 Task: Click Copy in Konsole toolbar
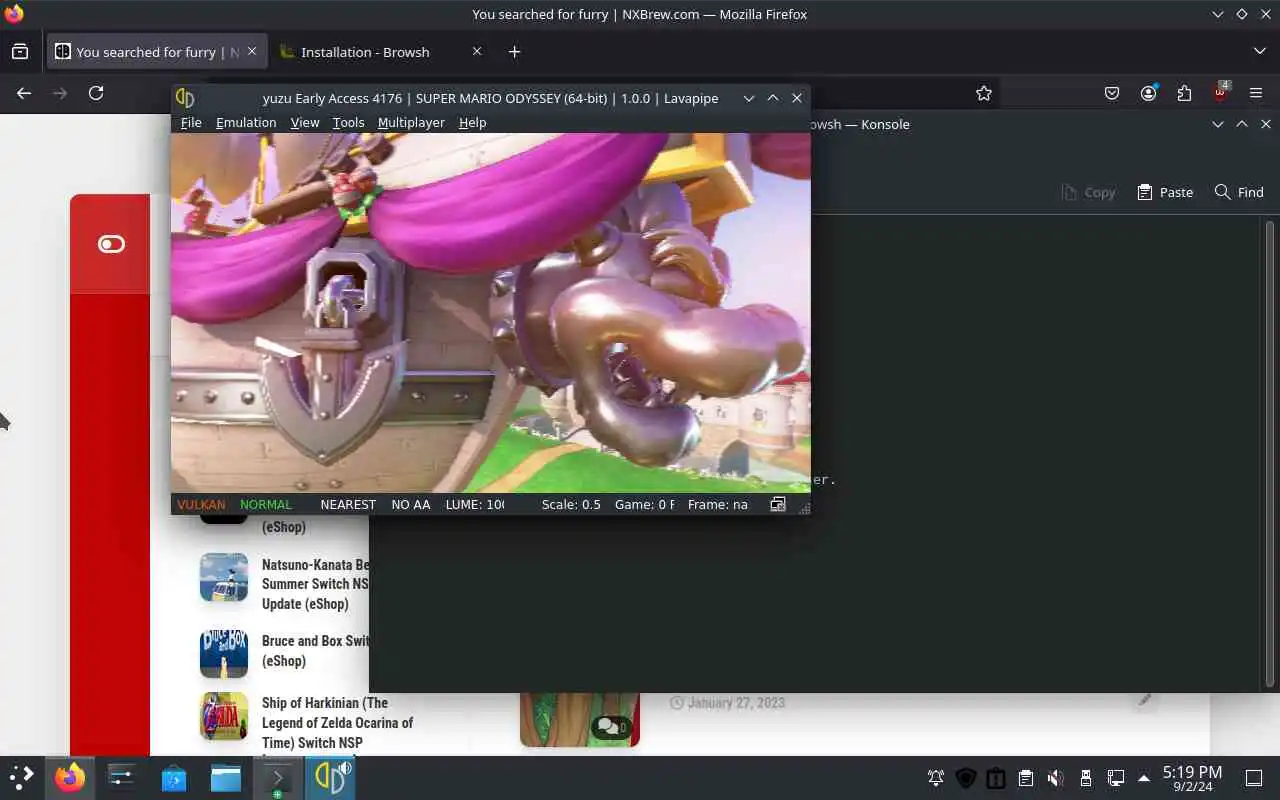click(x=1088, y=192)
